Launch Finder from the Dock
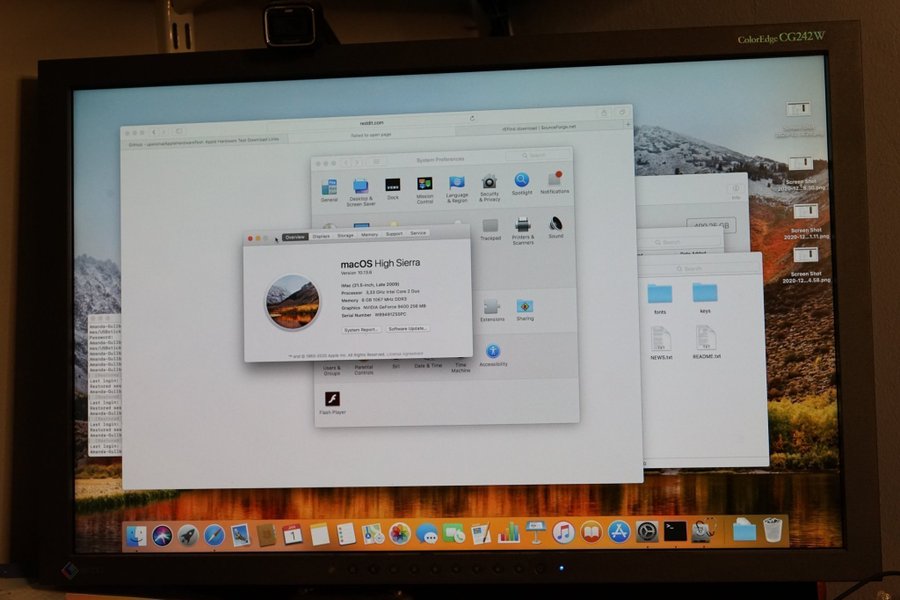The image size is (900, 600). coord(137,536)
